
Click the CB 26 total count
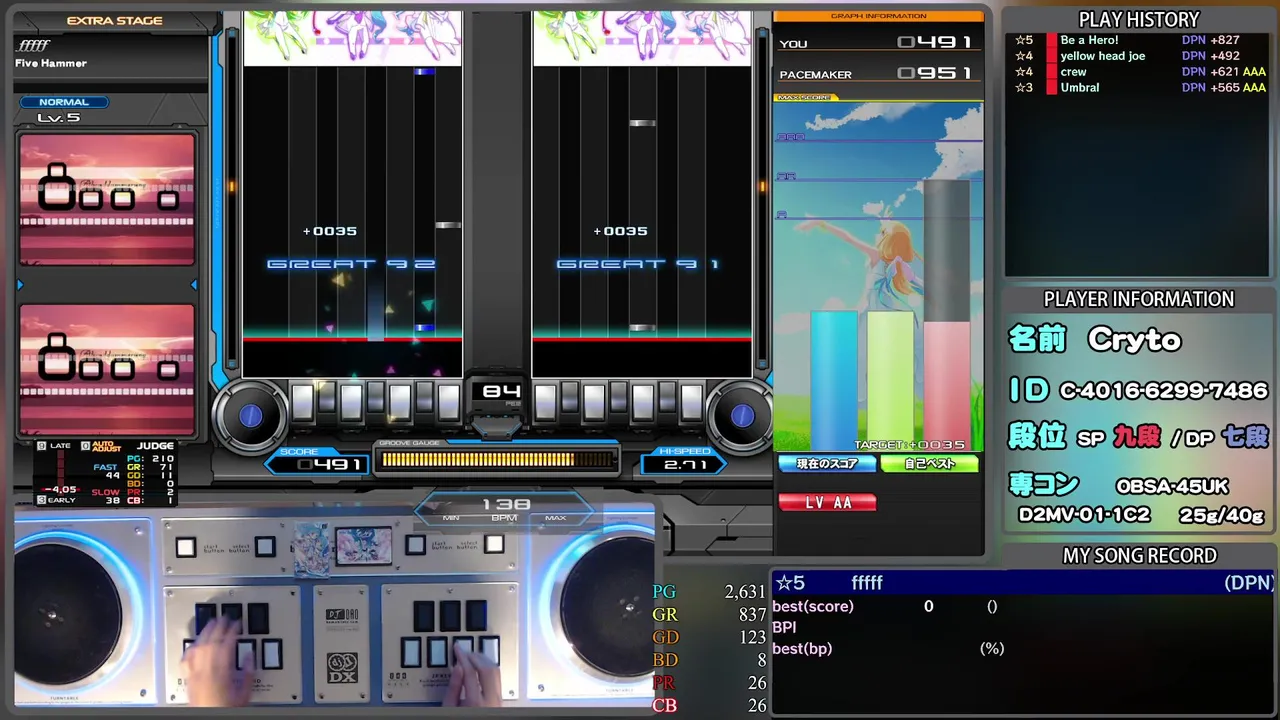(x=709, y=706)
